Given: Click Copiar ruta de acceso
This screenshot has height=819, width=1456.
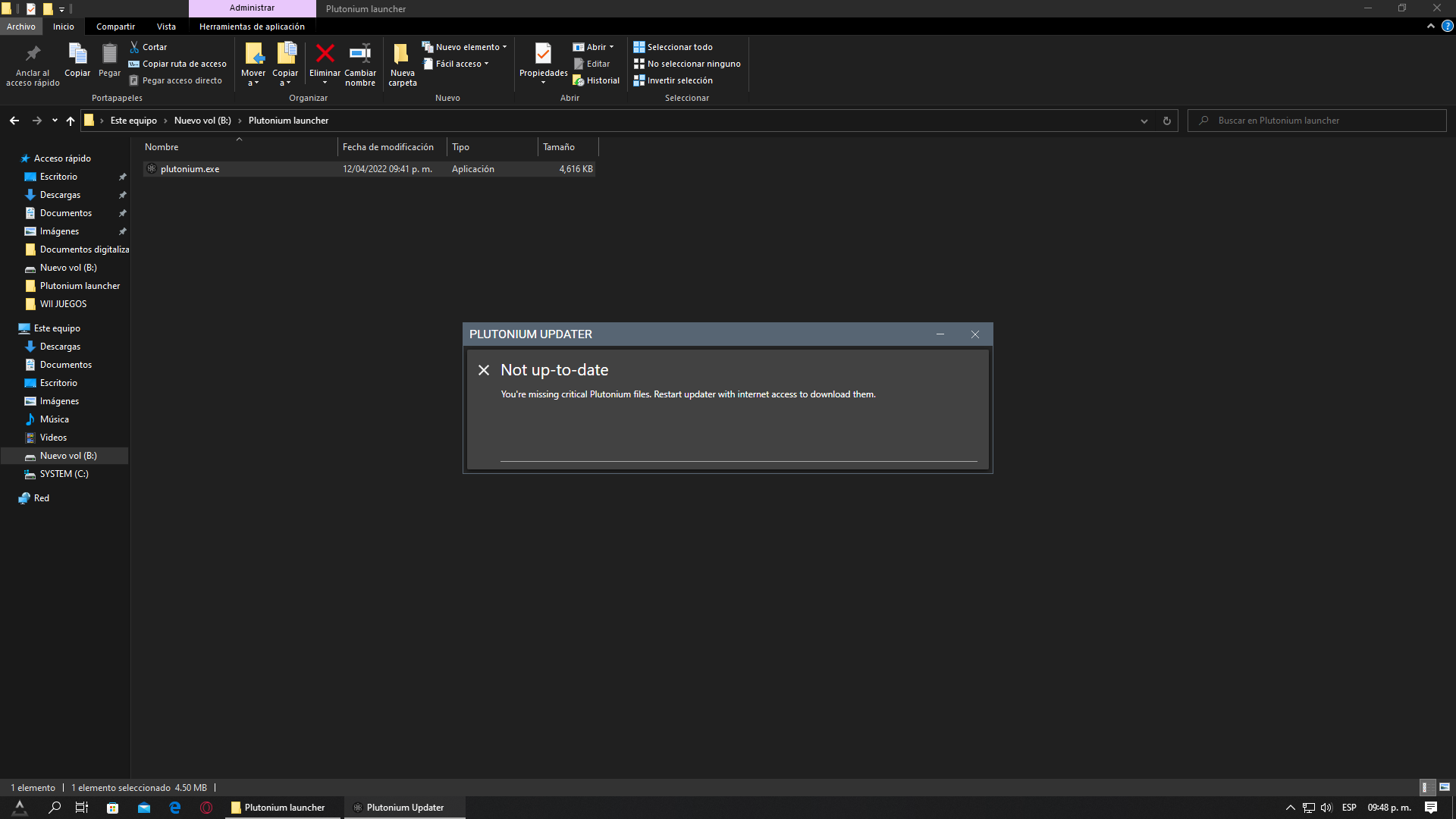Looking at the screenshot, I should click(177, 64).
